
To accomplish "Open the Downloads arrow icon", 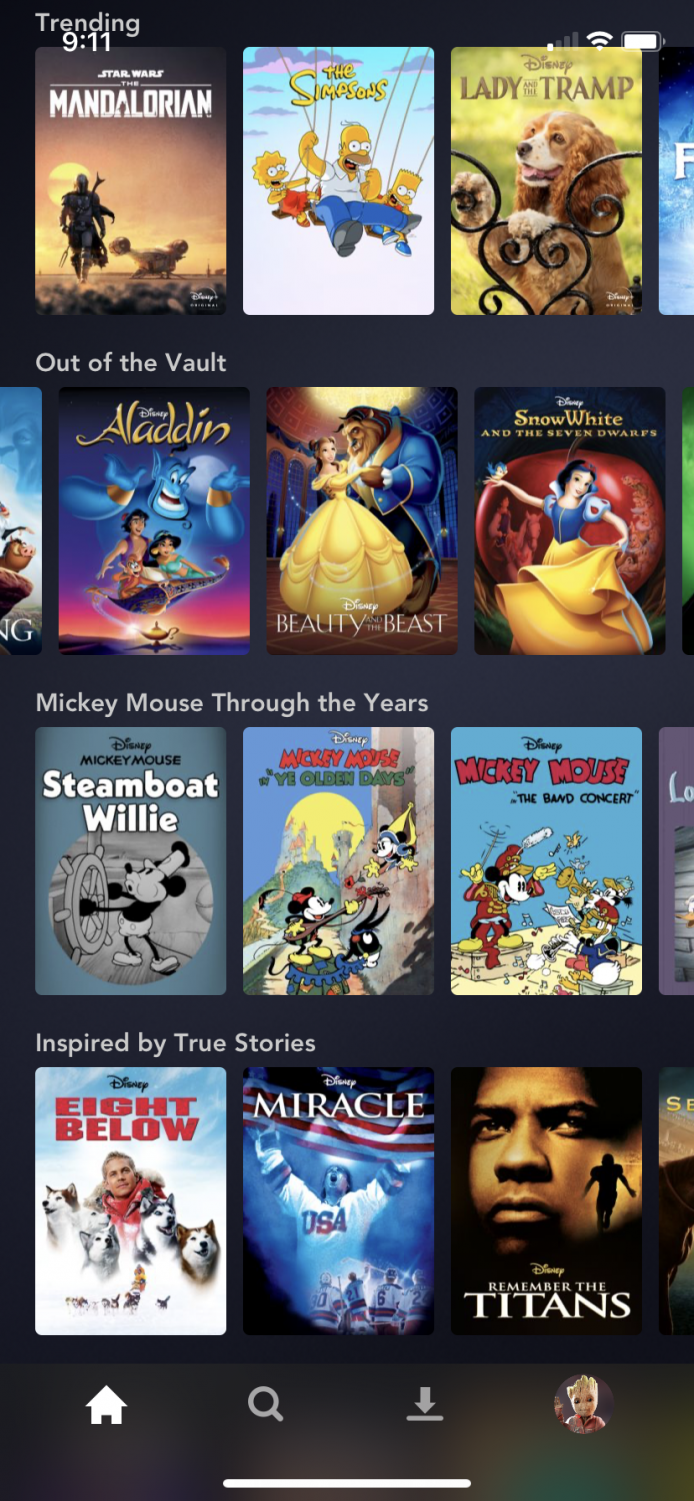I will click(x=424, y=1404).
